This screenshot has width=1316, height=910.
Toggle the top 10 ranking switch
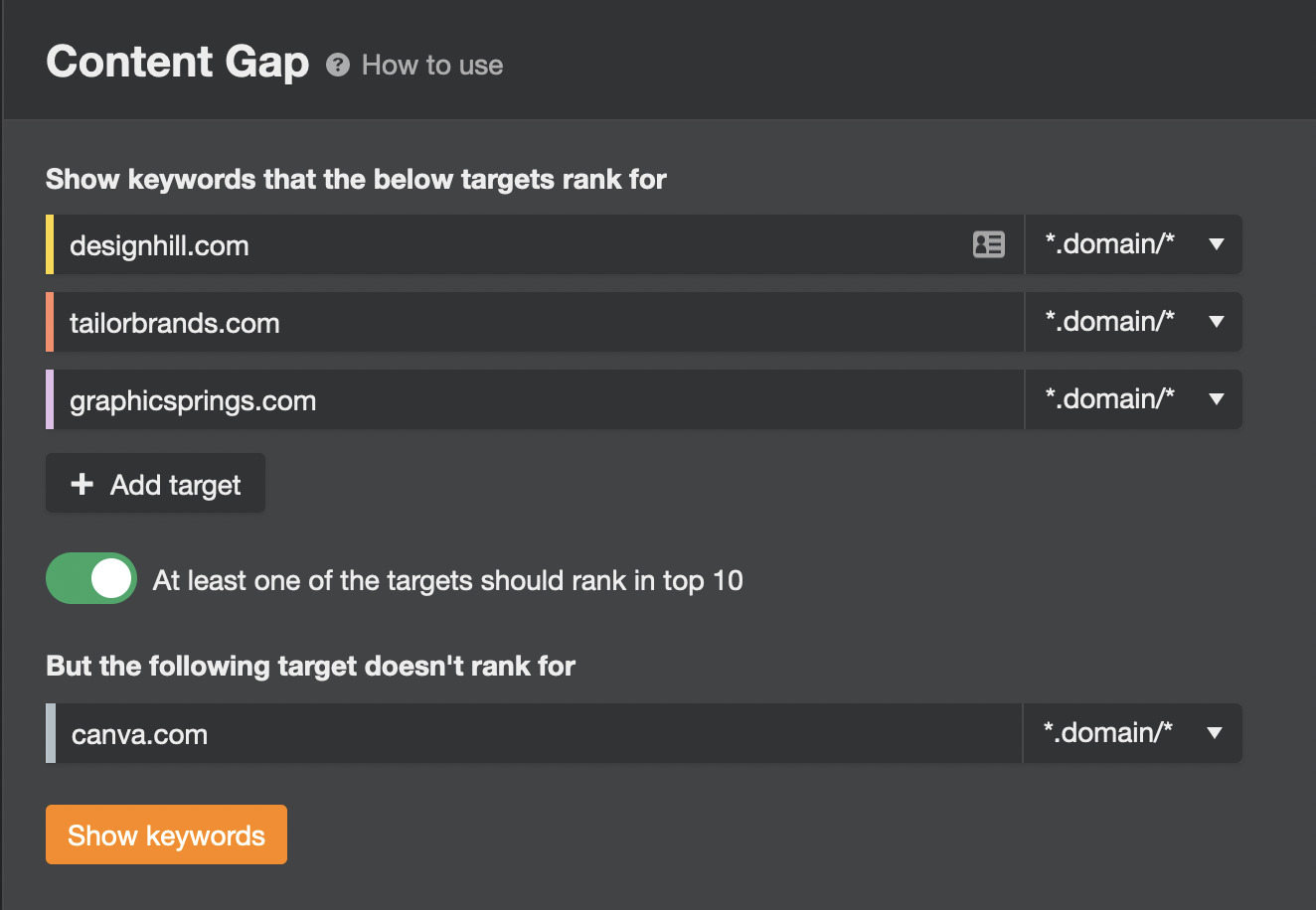pyautogui.click(x=91, y=579)
